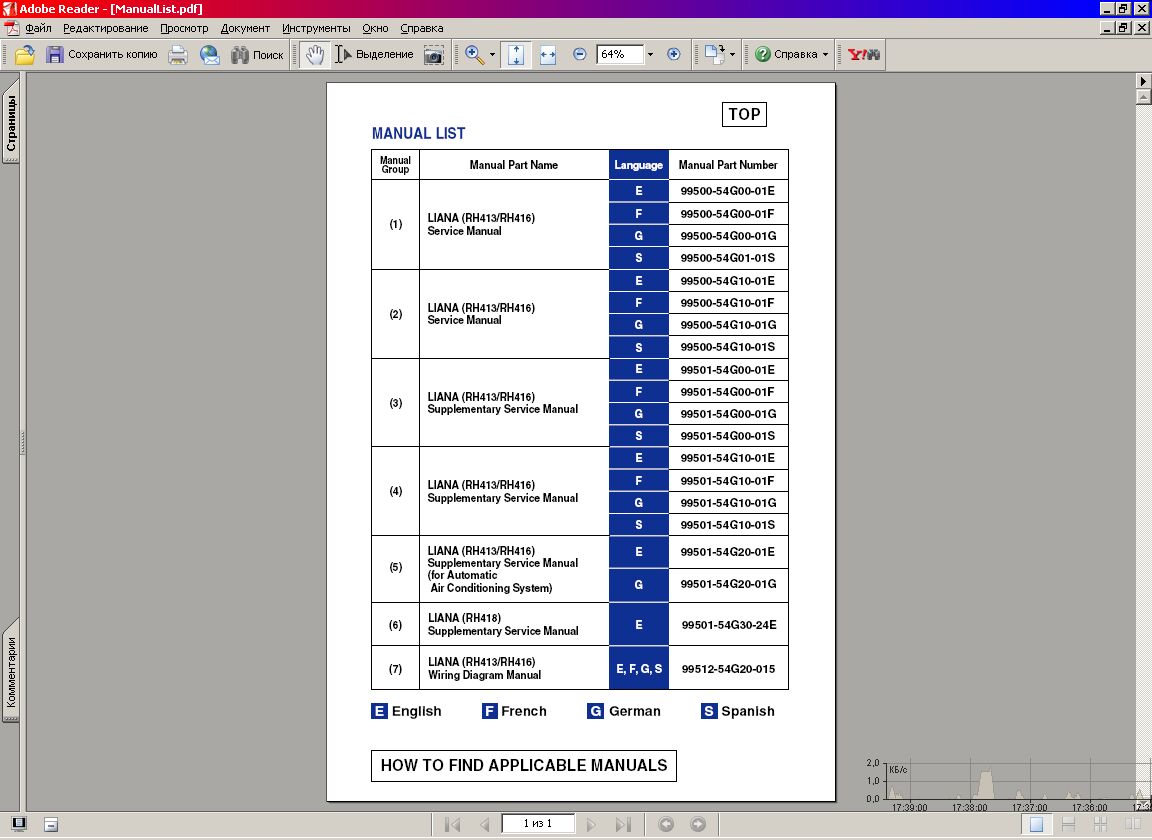
Task: Select the Snapshot camera tool
Action: pyautogui.click(x=434, y=54)
